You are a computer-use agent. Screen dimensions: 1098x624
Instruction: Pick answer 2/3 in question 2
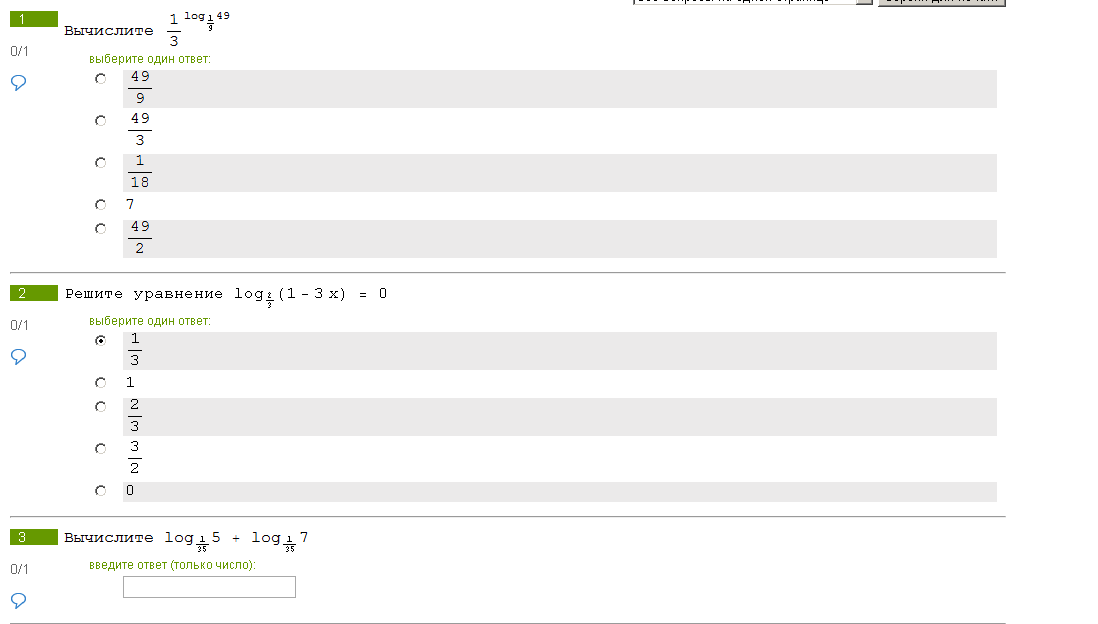tap(100, 406)
